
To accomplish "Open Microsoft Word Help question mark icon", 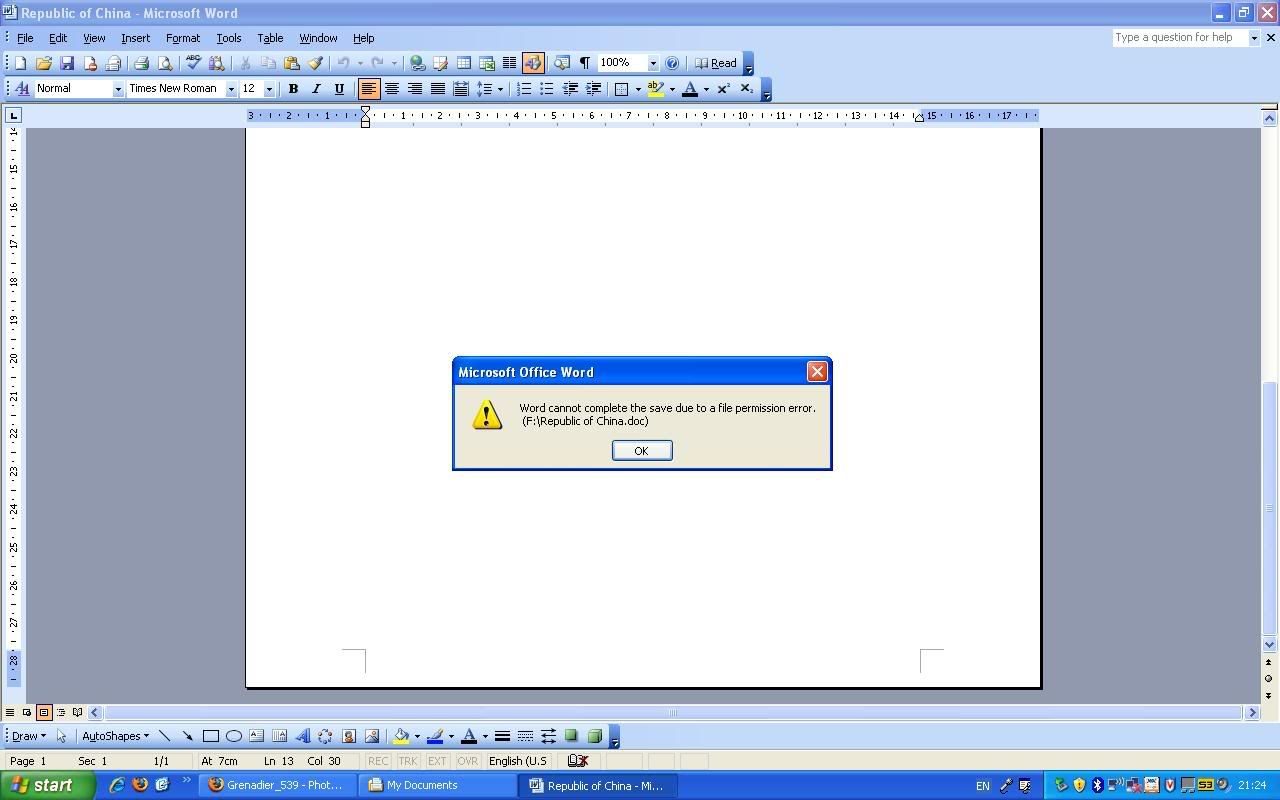I will 672,63.
